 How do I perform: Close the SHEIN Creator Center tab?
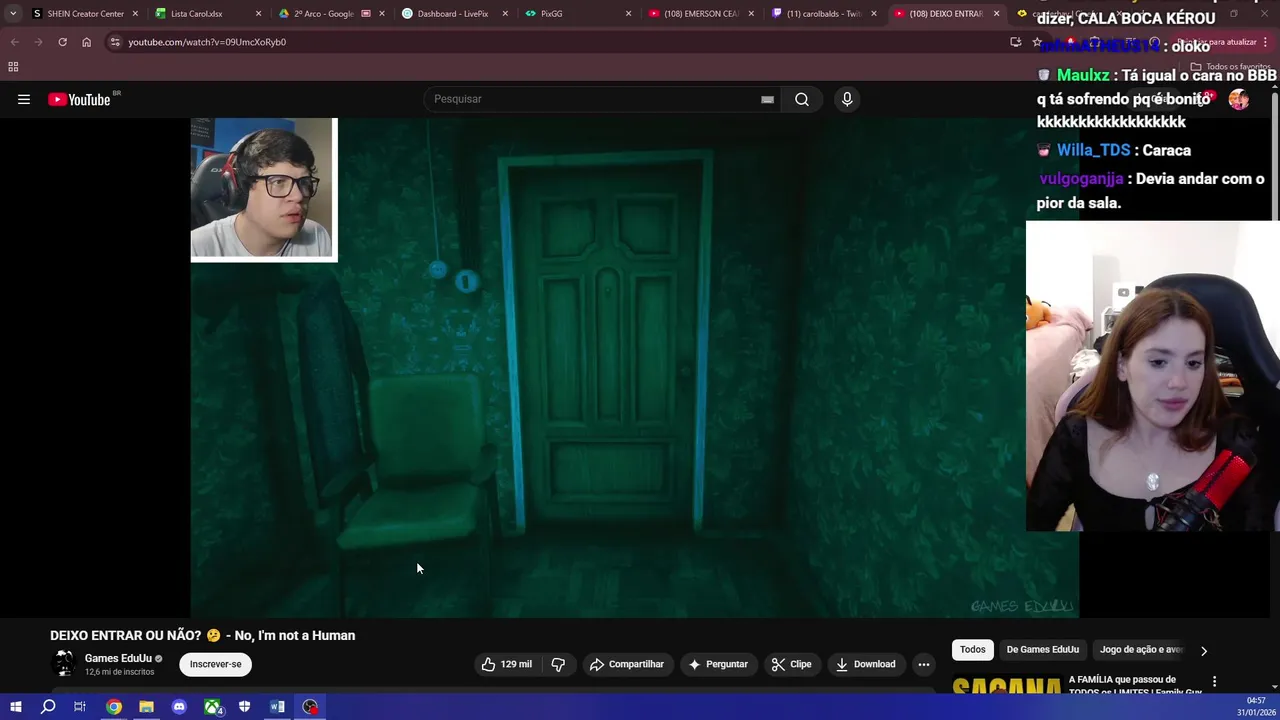(135, 14)
